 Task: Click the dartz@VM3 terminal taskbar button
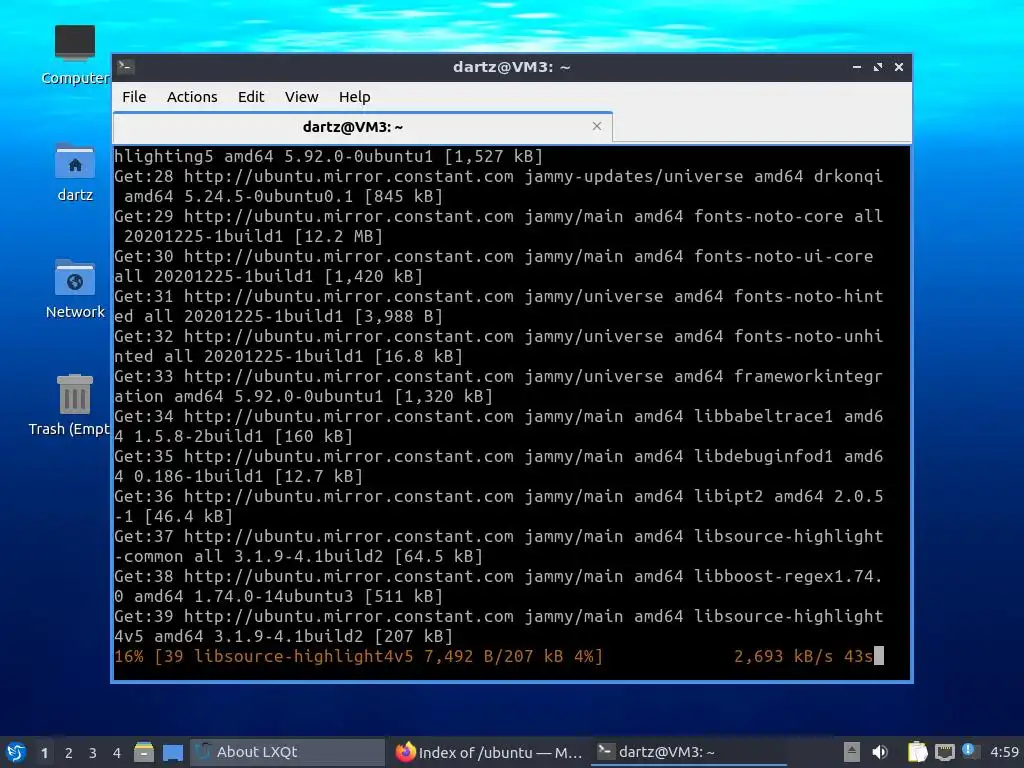point(689,752)
